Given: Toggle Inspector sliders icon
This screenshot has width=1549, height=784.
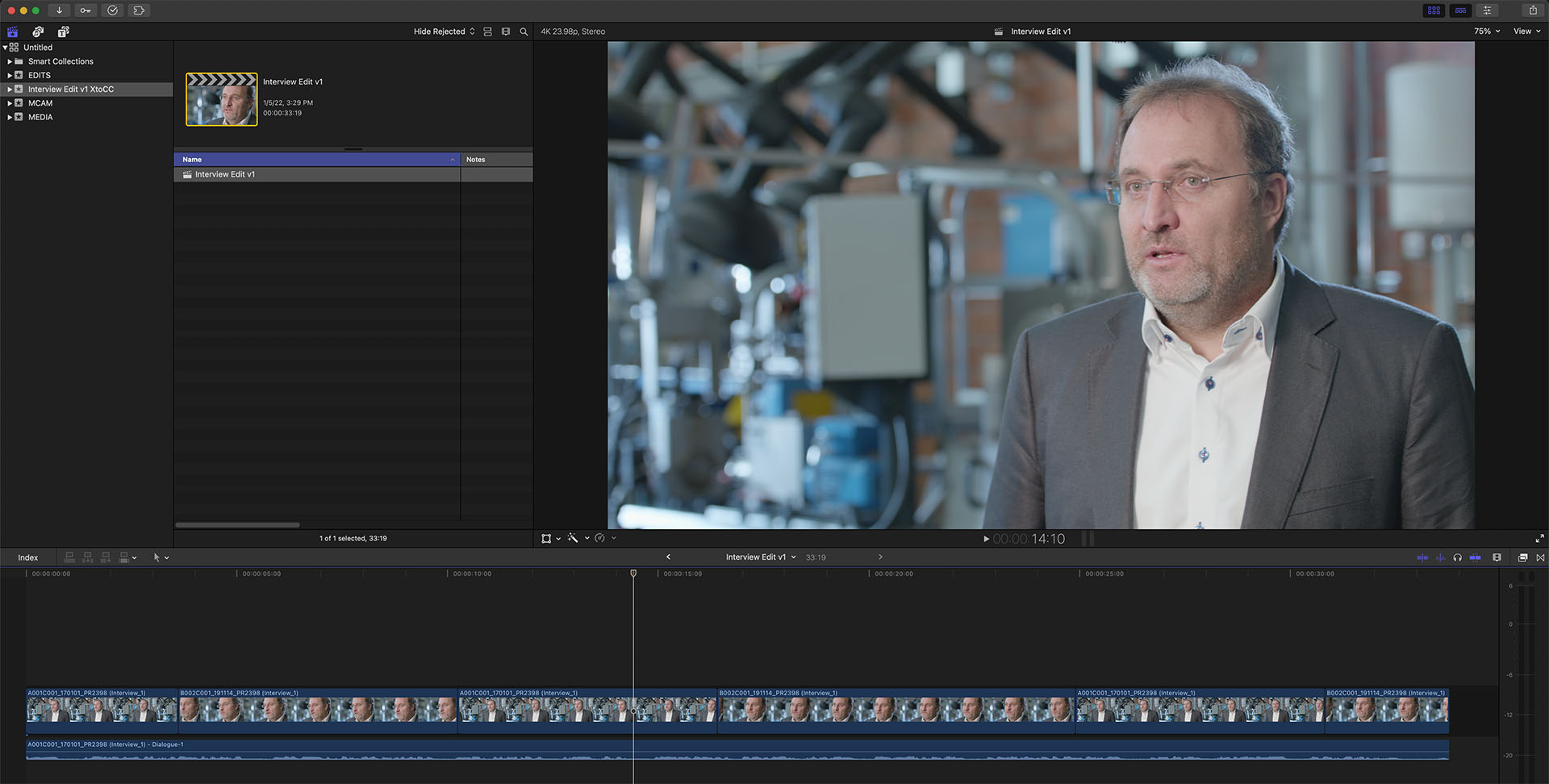Looking at the screenshot, I should click(x=1487, y=10).
